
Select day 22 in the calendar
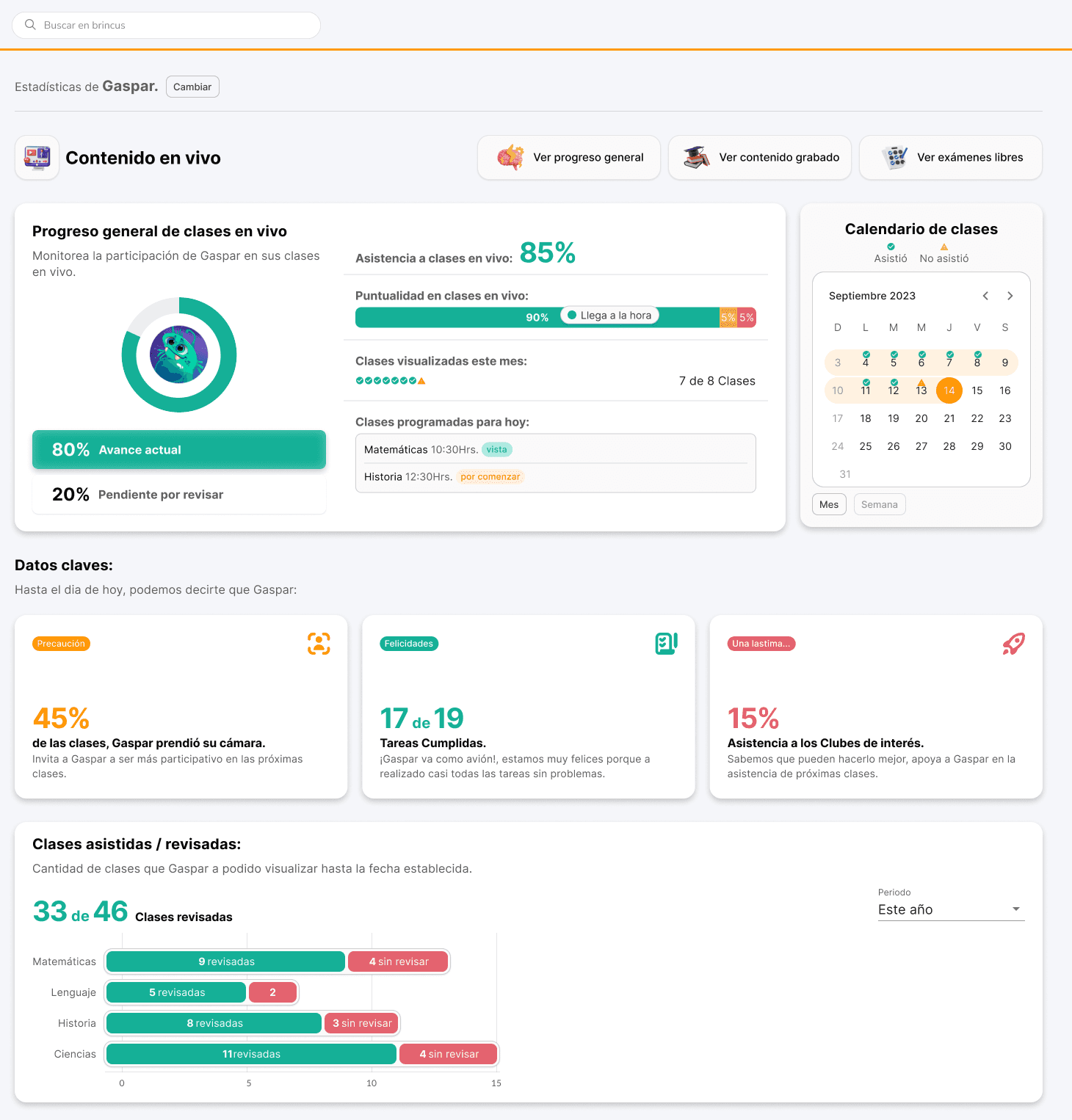pyautogui.click(x=977, y=418)
